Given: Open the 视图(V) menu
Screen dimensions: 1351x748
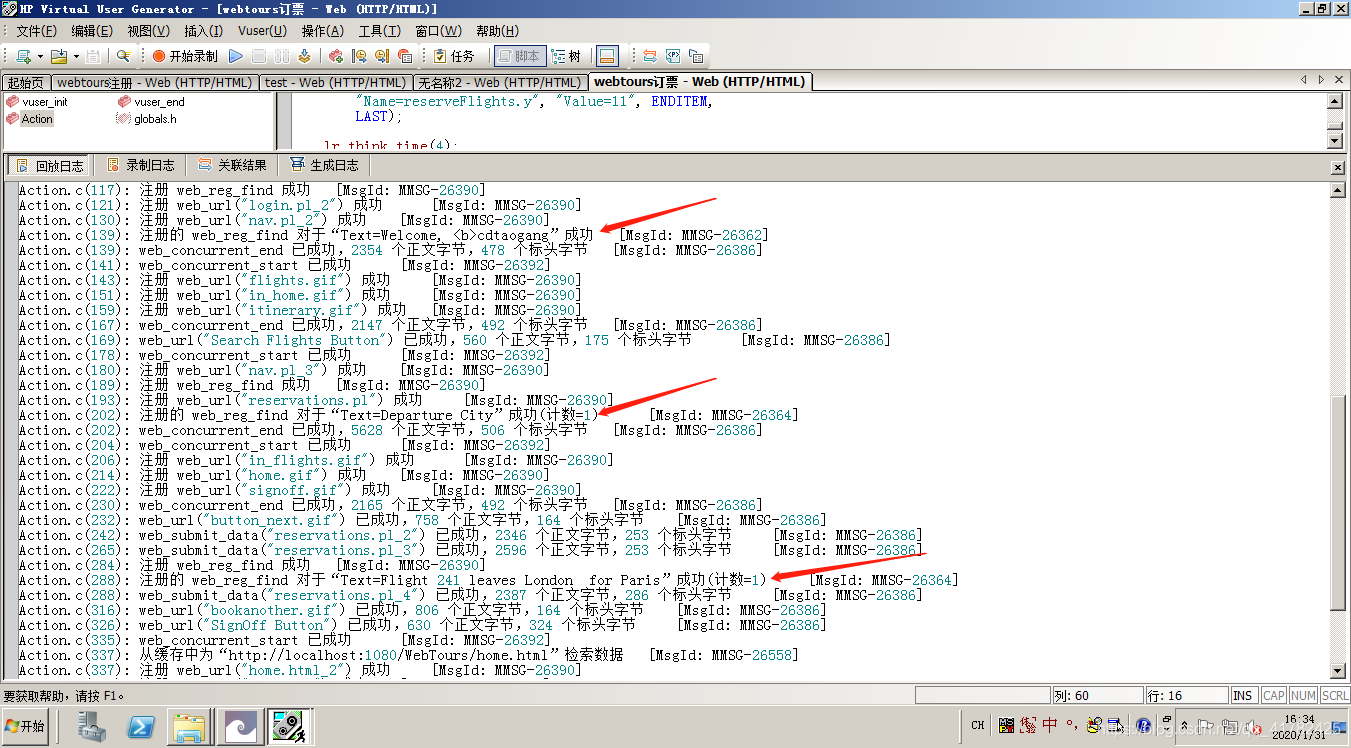Looking at the screenshot, I should point(148,31).
